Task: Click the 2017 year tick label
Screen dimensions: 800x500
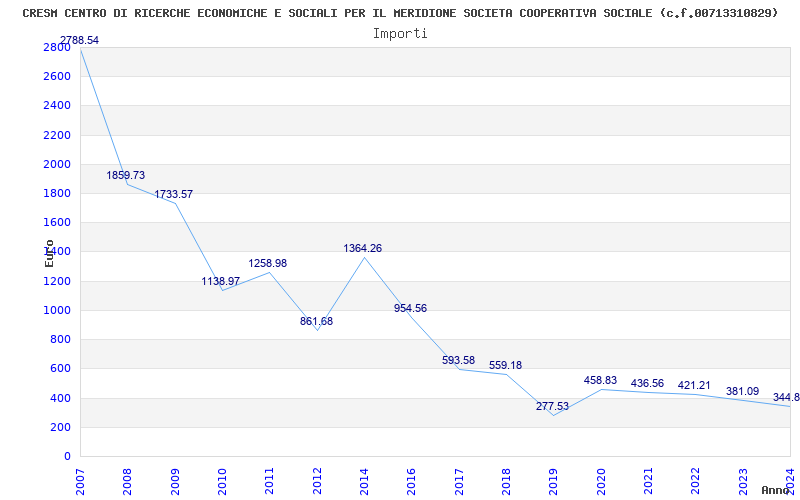Action: click(x=459, y=481)
